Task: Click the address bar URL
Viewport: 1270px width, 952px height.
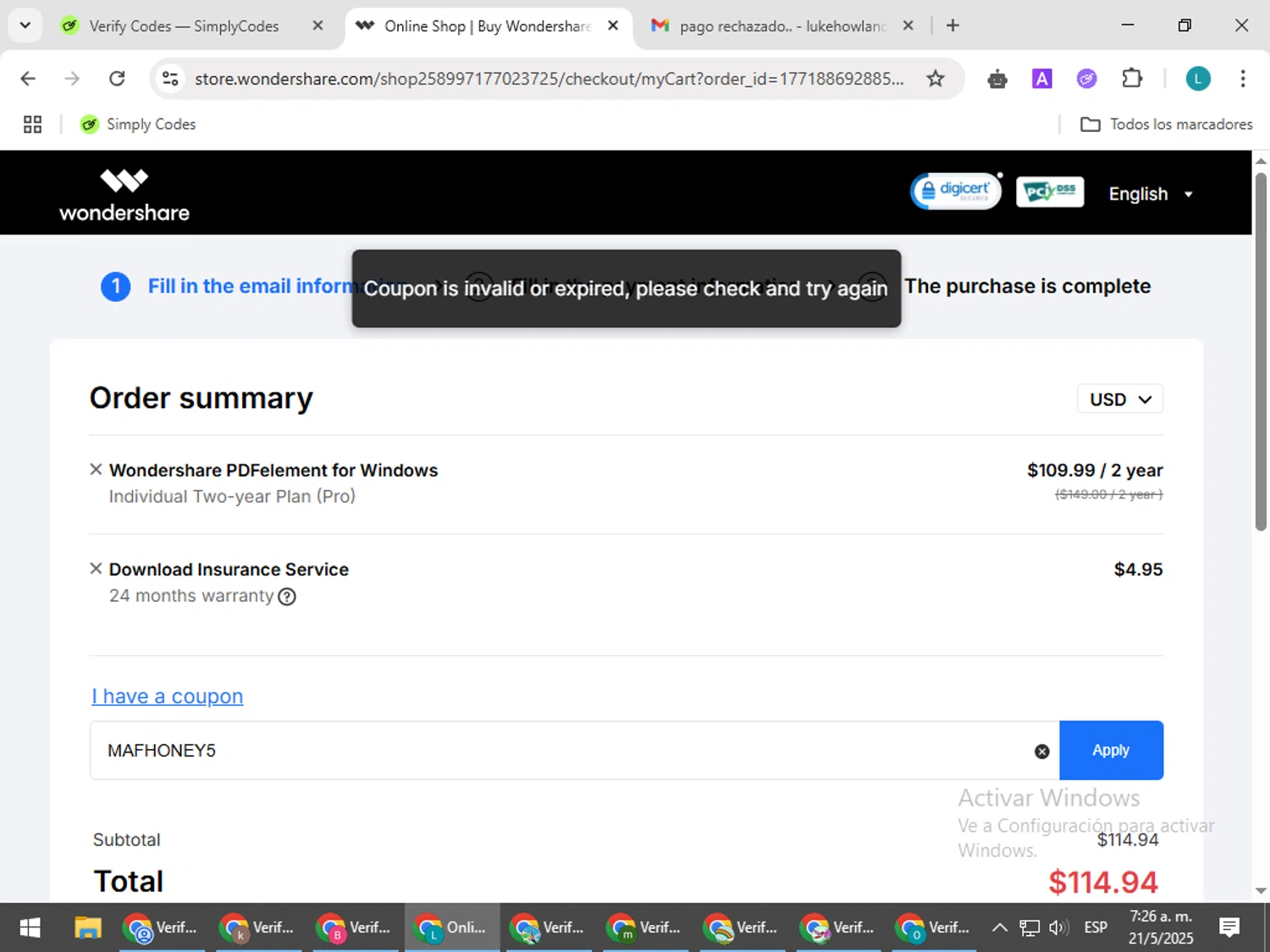Action: [x=549, y=79]
